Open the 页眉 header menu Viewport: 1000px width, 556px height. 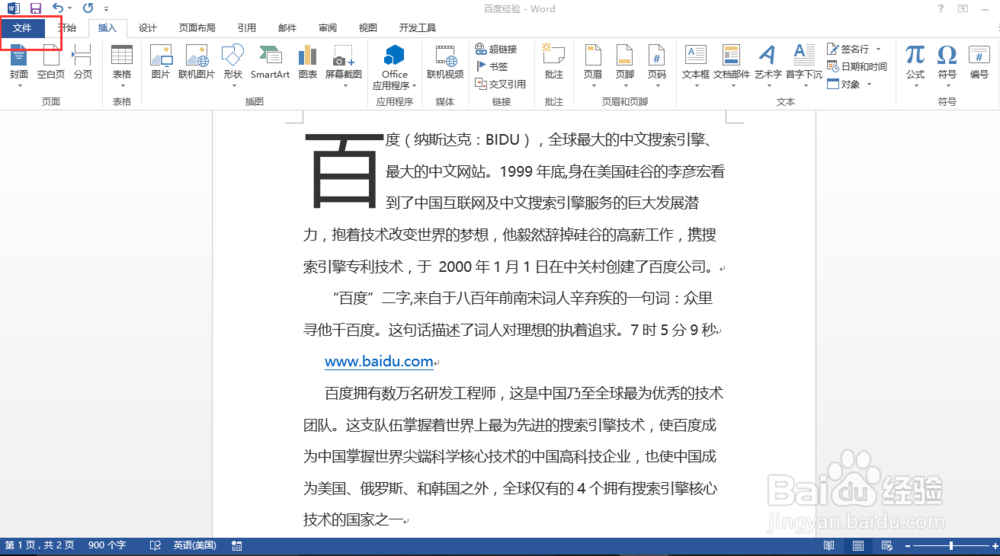(x=593, y=64)
